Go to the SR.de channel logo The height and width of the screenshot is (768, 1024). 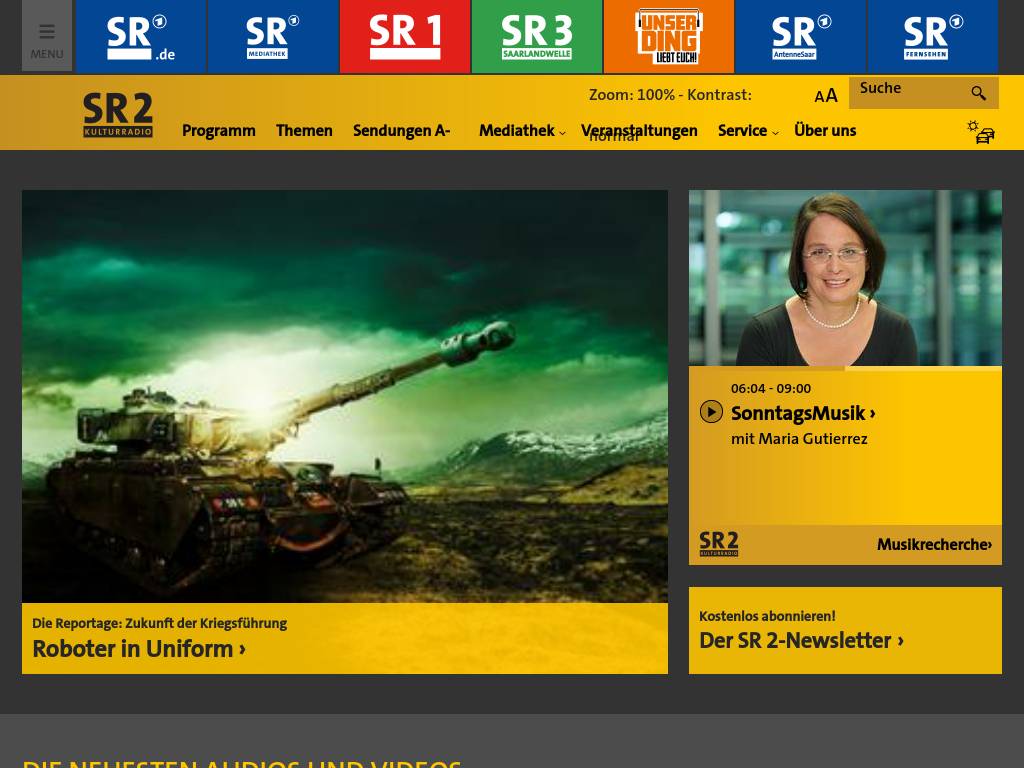140,37
